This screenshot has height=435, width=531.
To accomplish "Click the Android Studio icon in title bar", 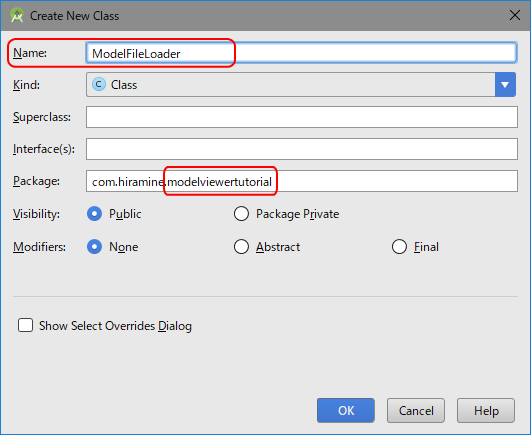I will 17,16.
